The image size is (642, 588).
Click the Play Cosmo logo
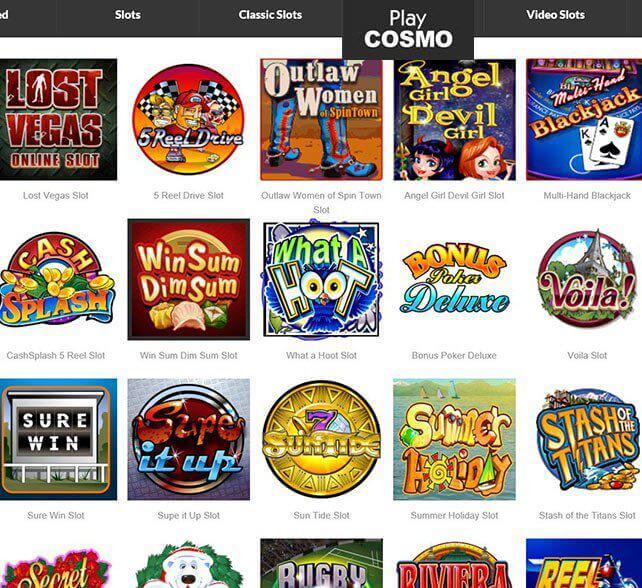[408, 29]
